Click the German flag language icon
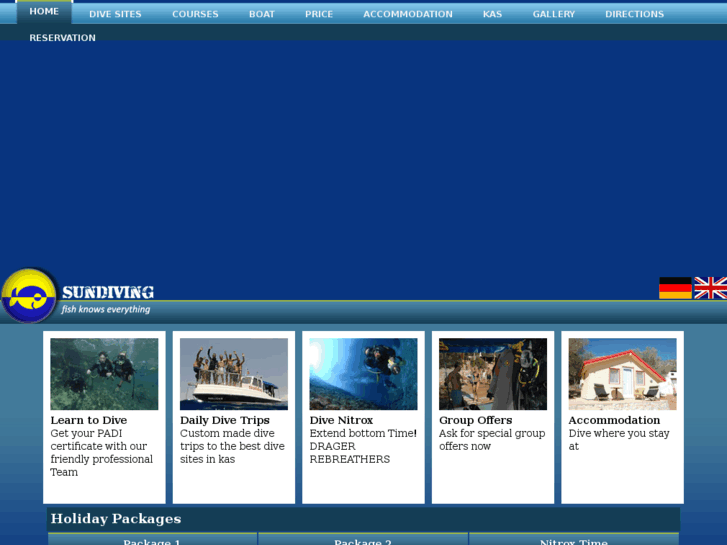Image resolution: width=727 pixels, height=545 pixels. pyautogui.click(x=675, y=288)
